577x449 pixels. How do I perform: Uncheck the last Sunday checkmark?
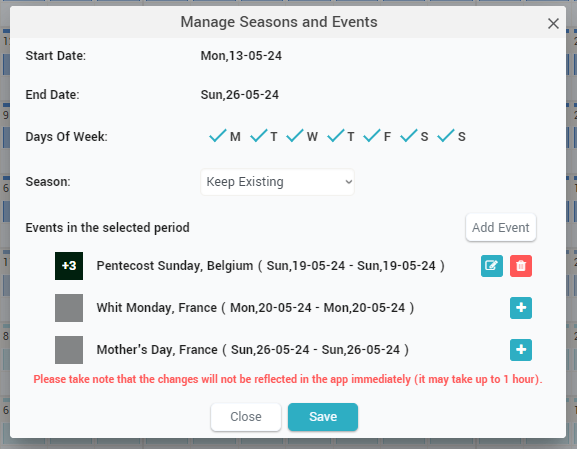click(x=446, y=136)
